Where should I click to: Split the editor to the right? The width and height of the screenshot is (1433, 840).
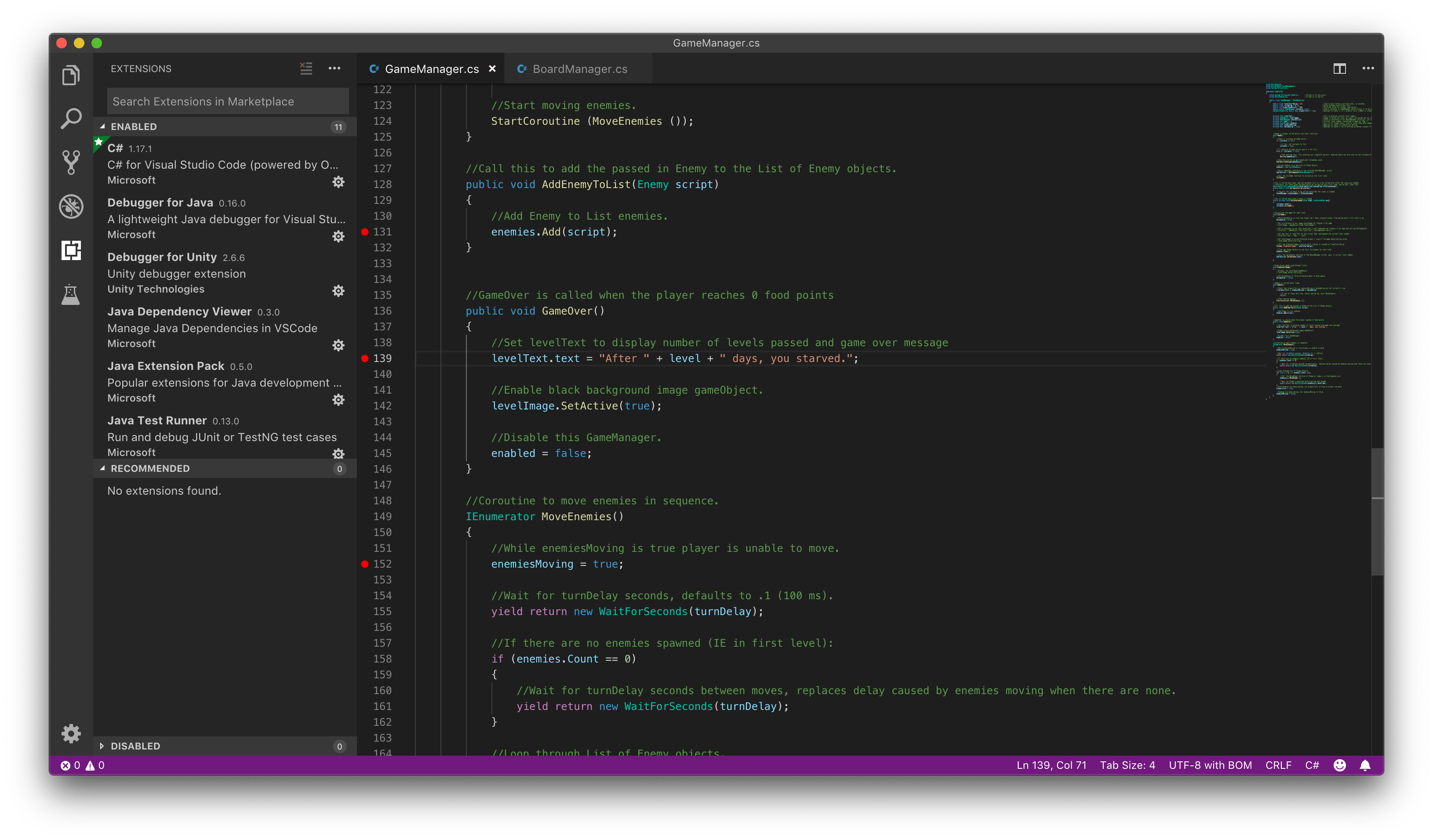[1340, 69]
